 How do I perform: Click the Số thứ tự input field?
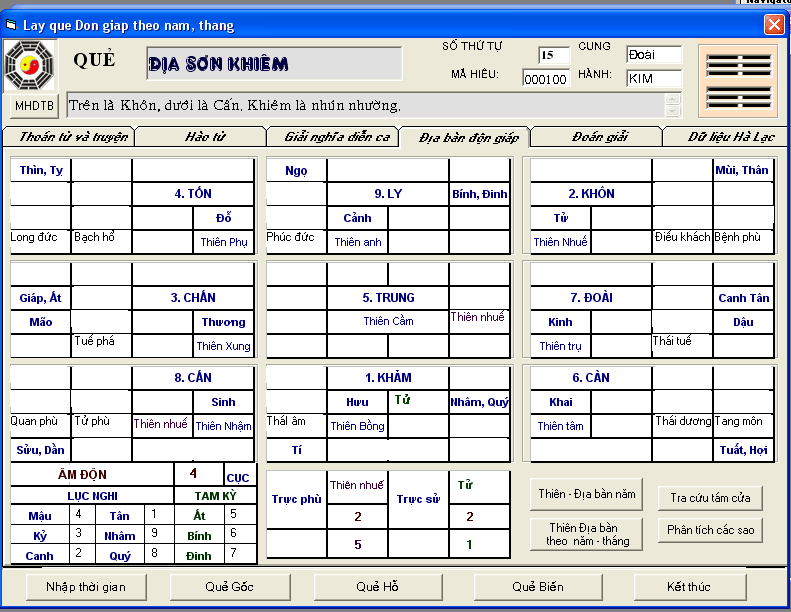pyautogui.click(x=554, y=55)
